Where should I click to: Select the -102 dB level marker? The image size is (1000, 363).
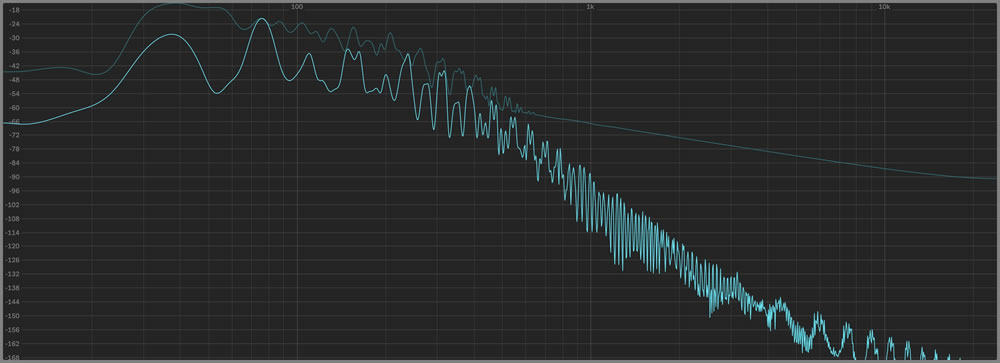point(13,205)
